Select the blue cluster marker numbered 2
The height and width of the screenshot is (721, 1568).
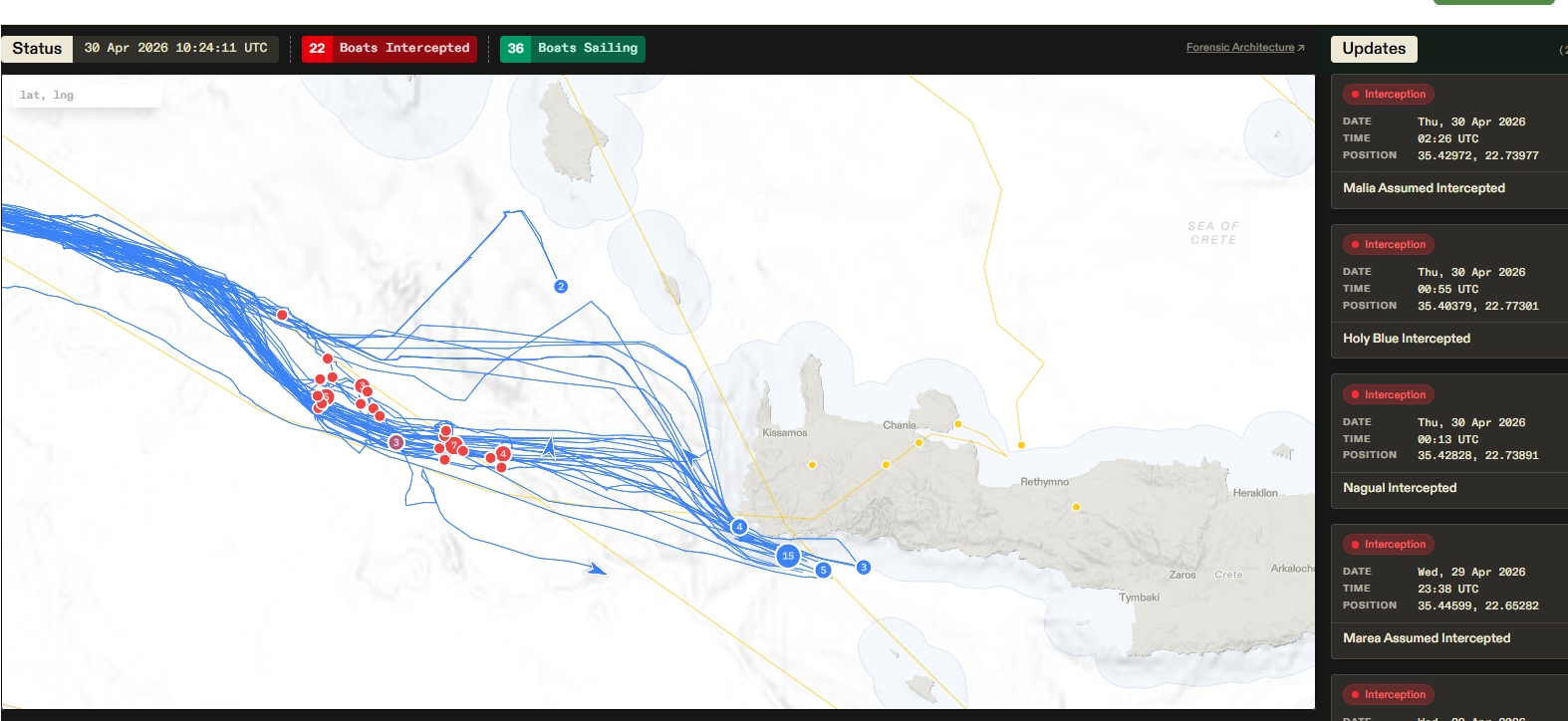[561, 287]
